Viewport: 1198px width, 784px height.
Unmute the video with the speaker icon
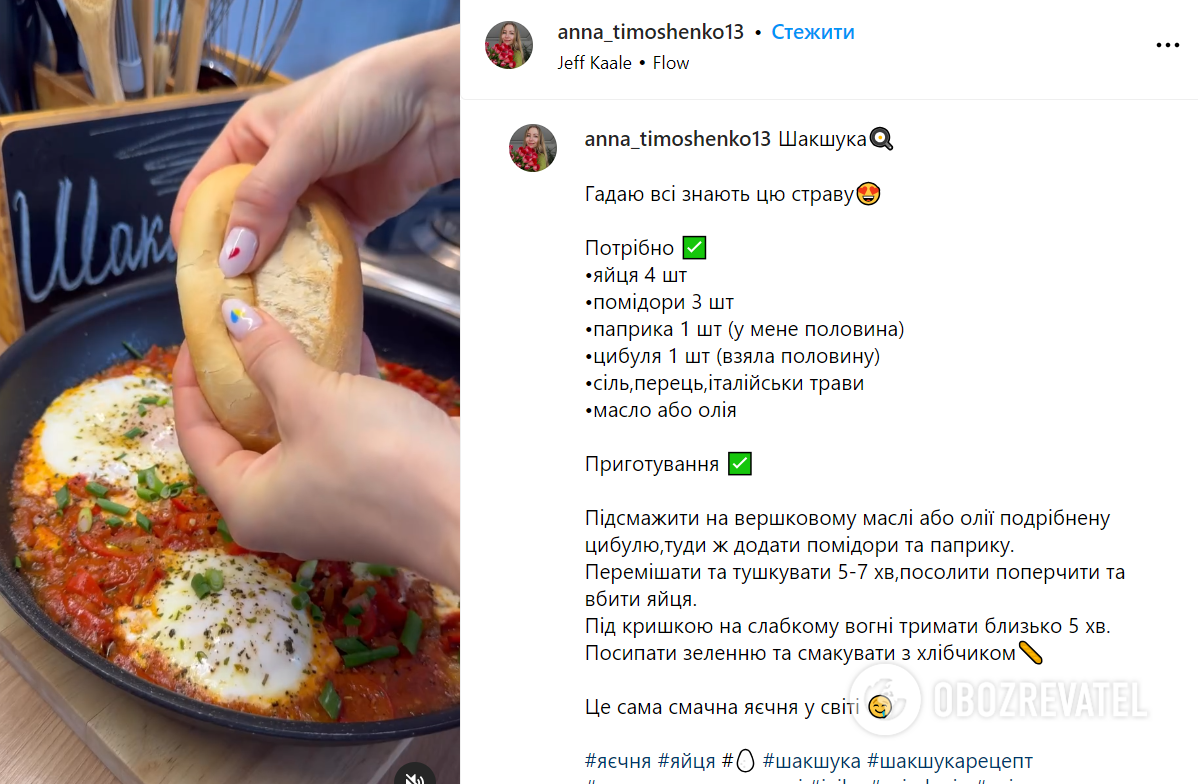tap(415, 776)
